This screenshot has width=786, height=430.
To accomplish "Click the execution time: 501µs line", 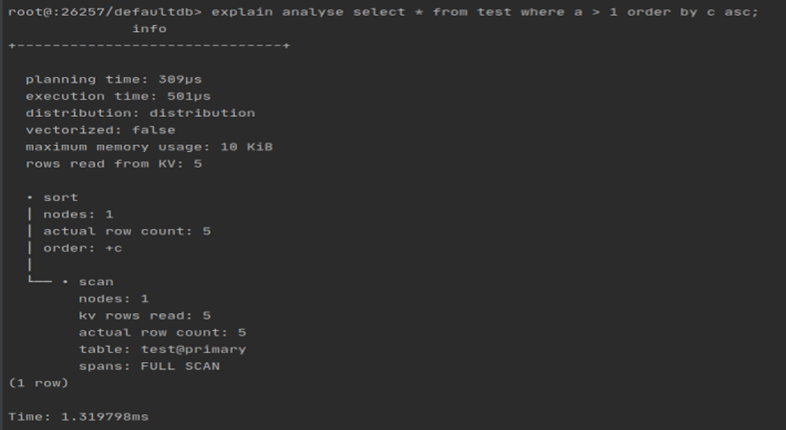I will point(118,96).
